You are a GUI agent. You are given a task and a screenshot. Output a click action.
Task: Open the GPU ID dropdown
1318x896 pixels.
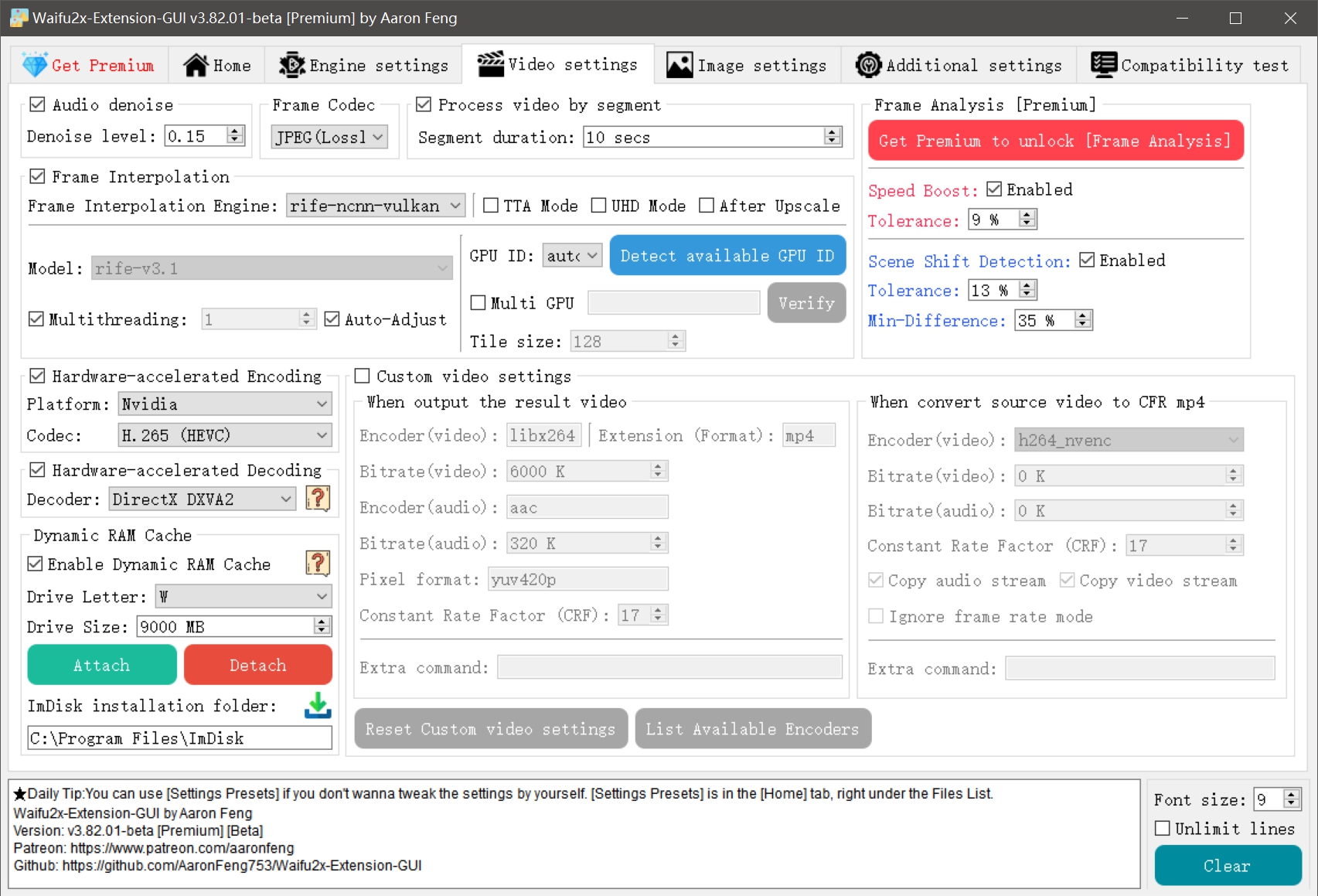[x=573, y=255]
